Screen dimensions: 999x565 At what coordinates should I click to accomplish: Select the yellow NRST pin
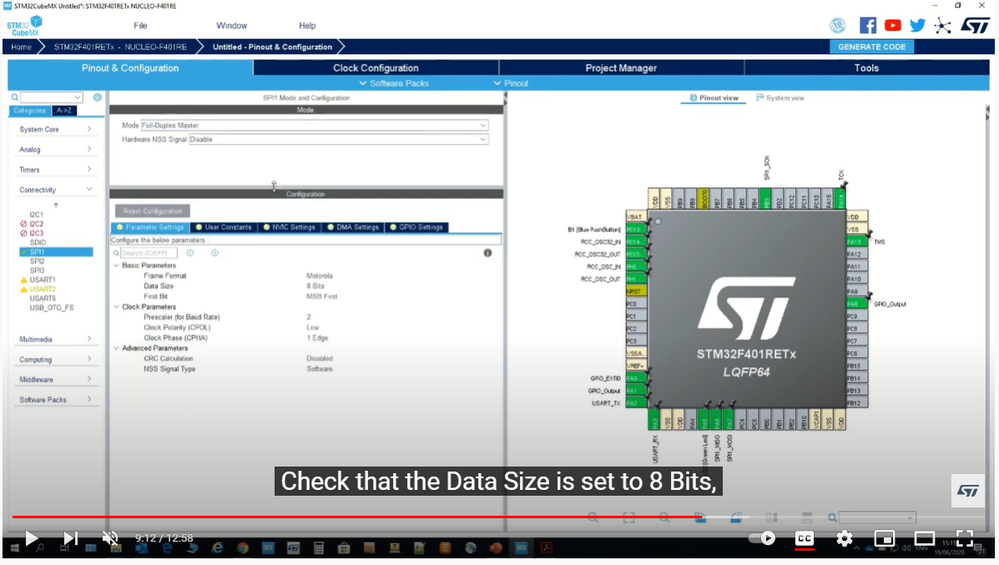pos(636,291)
